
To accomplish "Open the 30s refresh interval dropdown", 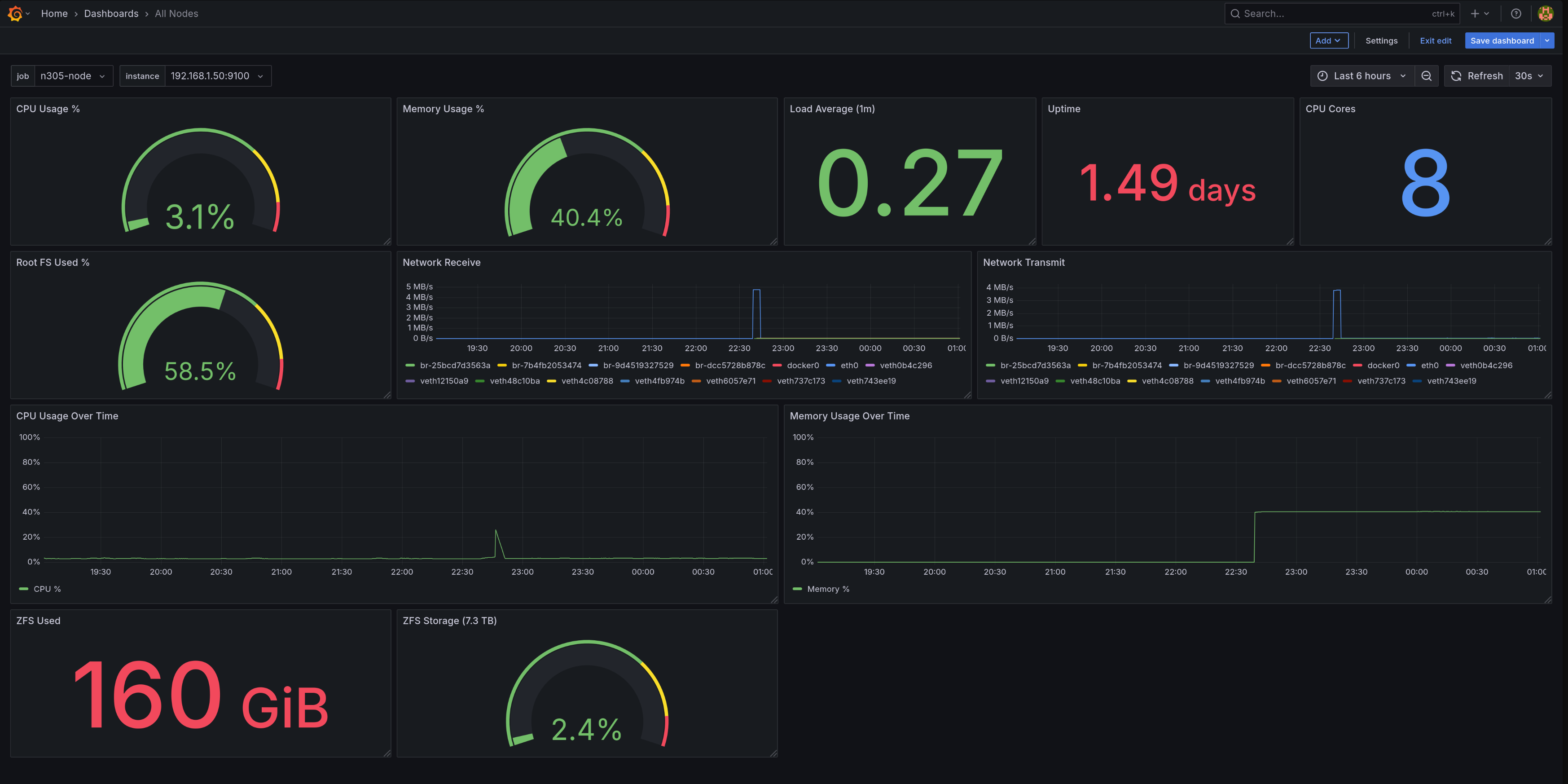I will [x=1530, y=75].
